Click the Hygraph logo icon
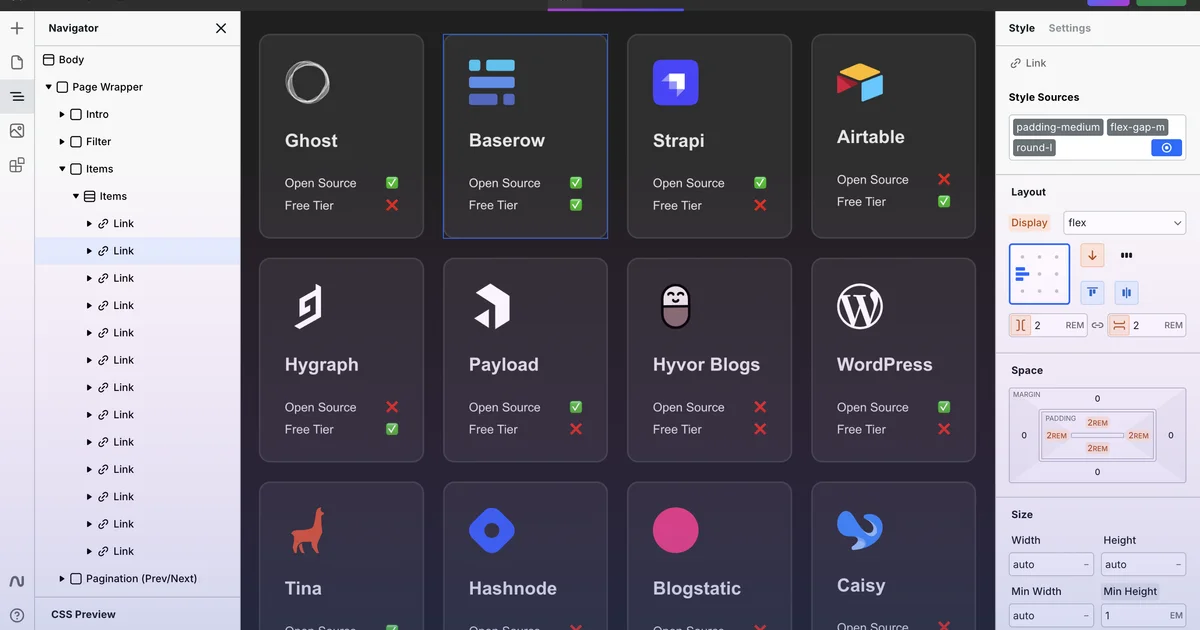 [307, 306]
